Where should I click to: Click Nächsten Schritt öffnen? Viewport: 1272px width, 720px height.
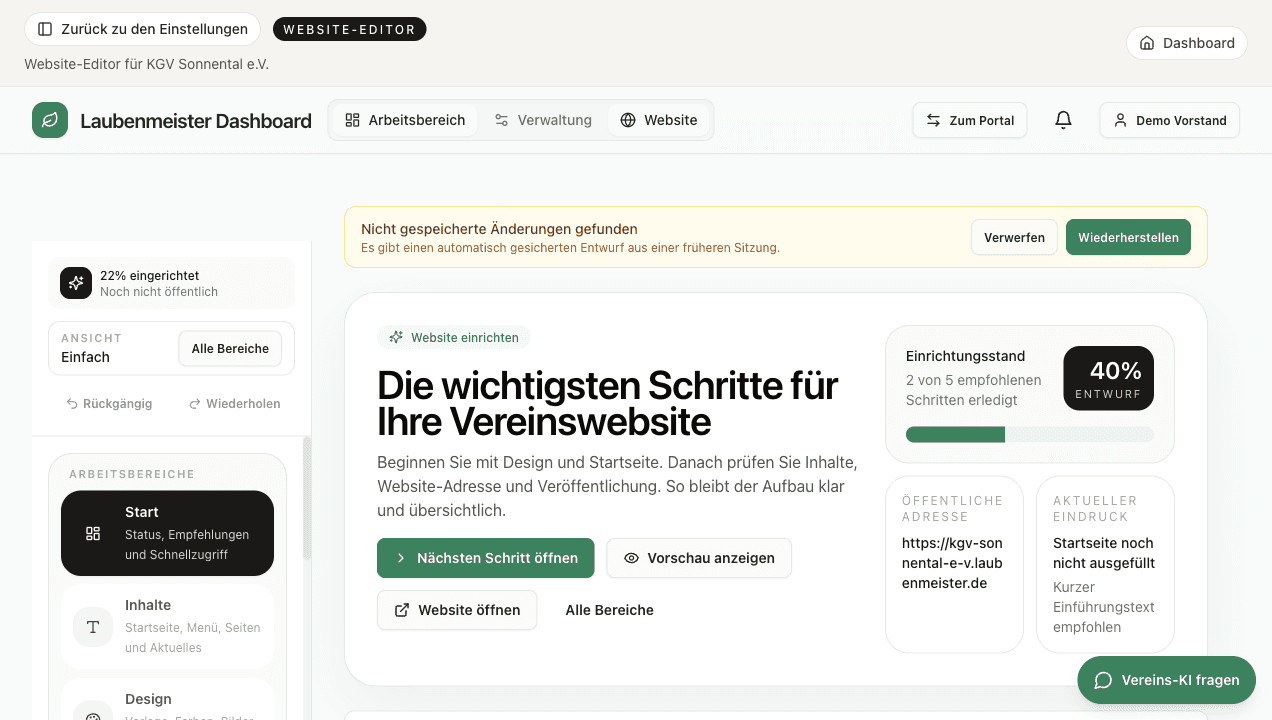pos(486,558)
